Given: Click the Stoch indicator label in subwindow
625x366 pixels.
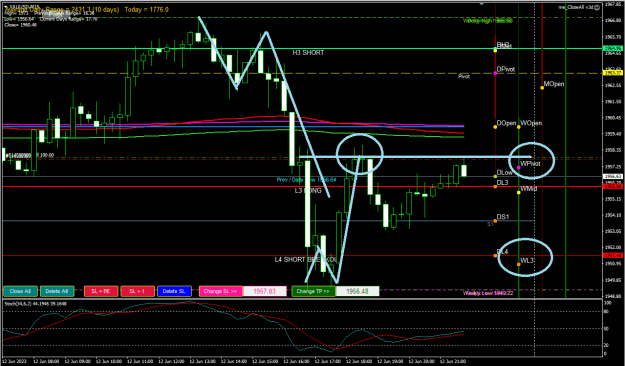Looking at the screenshot, I should coord(35,304).
